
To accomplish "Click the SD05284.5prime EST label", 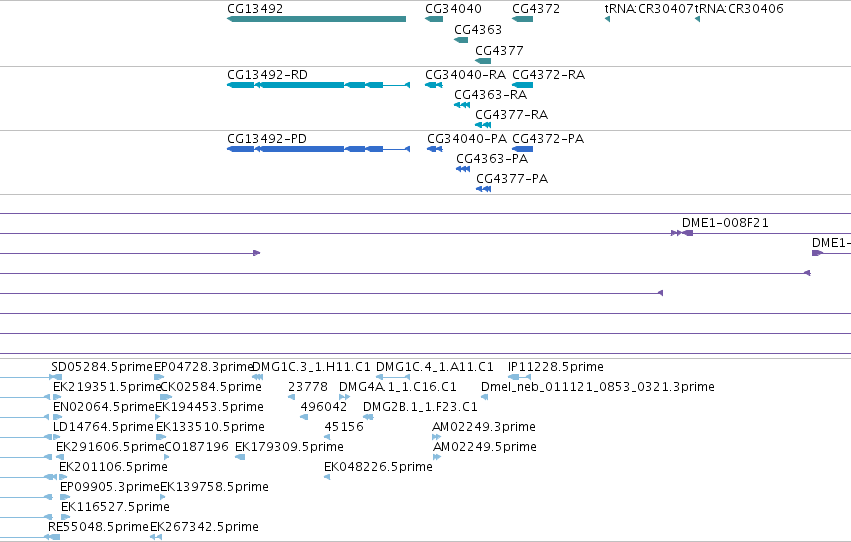I will [x=102, y=367].
